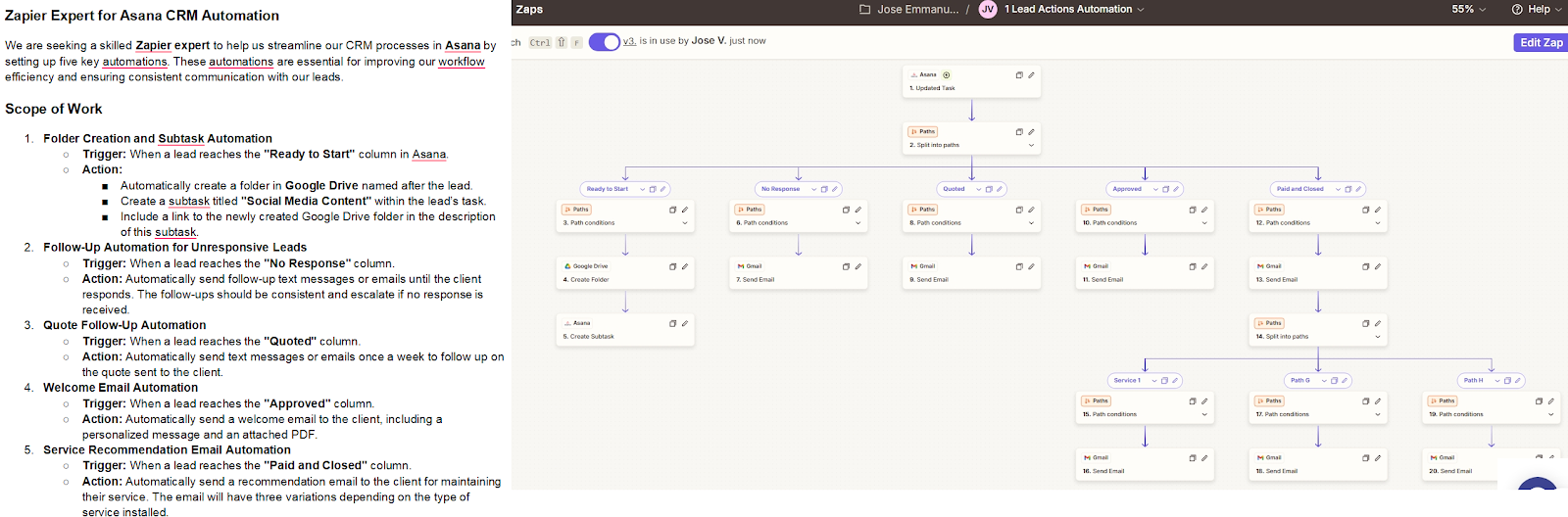The image size is (1568, 517).
Task: Click the pencil icon on step 3 Paths card
Action: pos(685,210)
